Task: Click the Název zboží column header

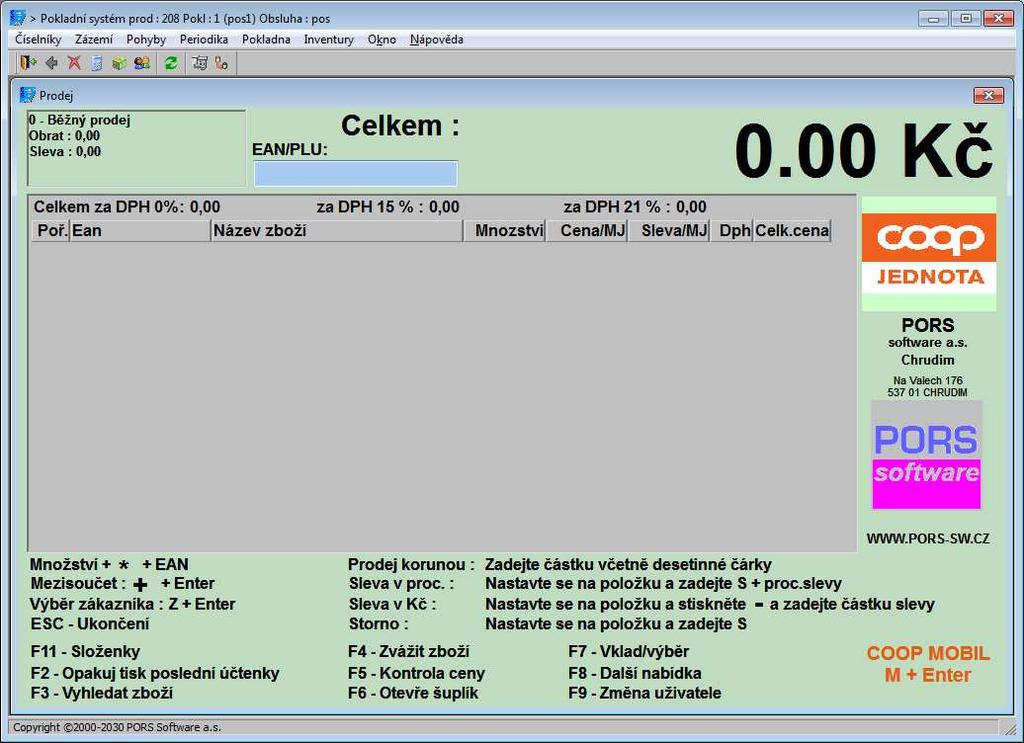Action: point(337,230)
